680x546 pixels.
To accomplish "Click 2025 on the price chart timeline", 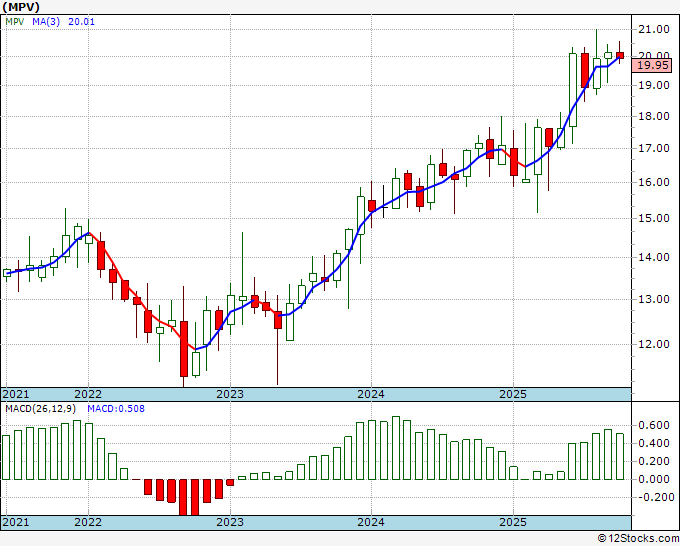I will click(x=513, y=394).
